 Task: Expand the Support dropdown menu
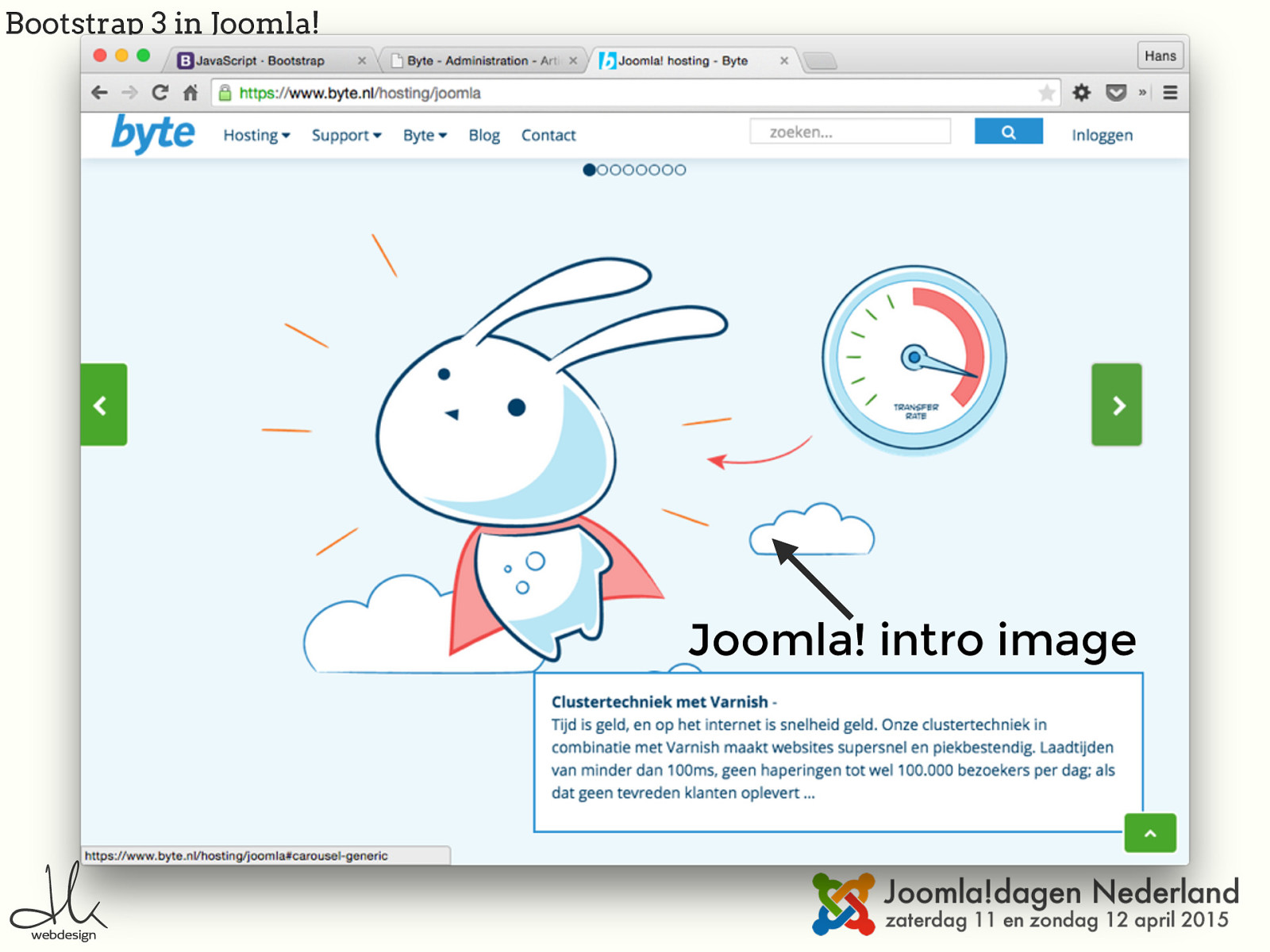click(x=346, y=135)
